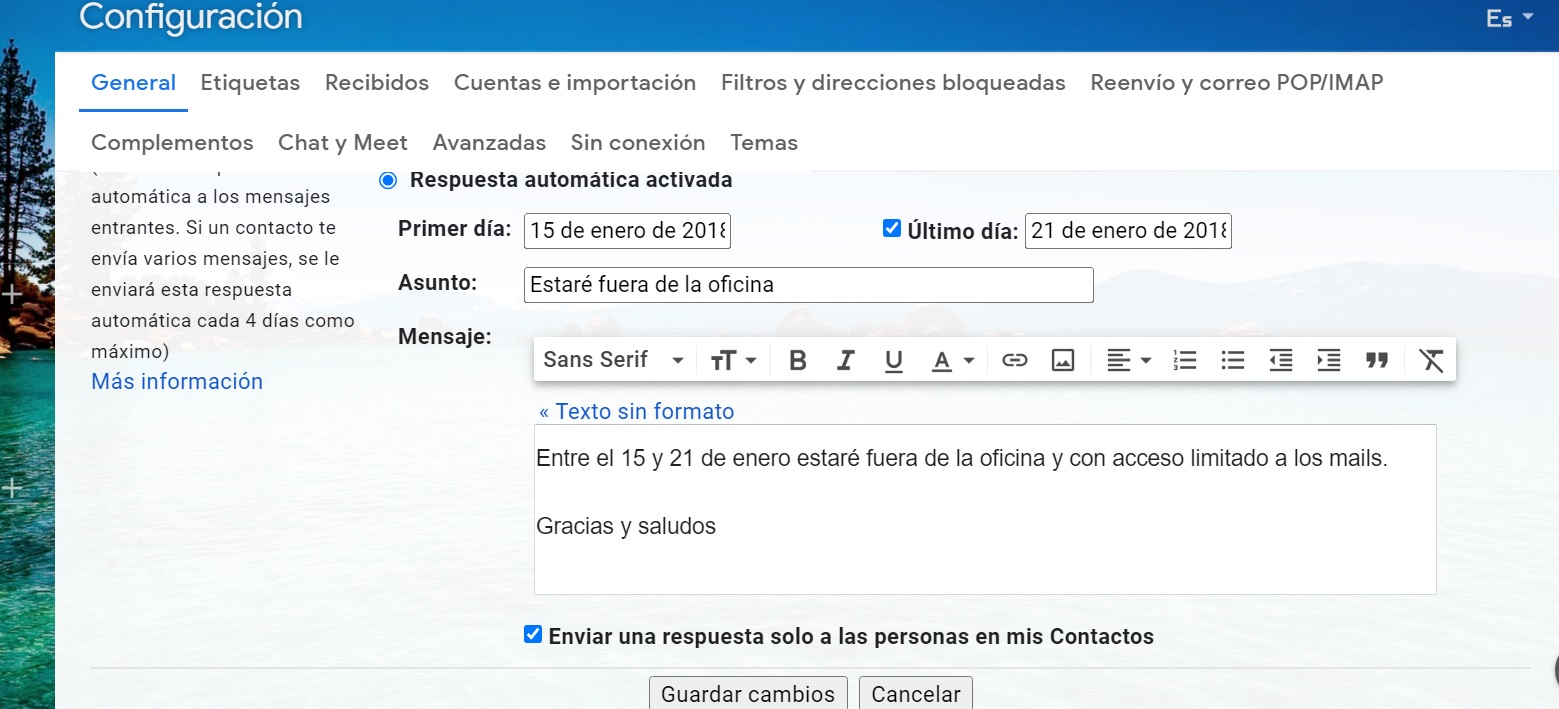
Task: Create a bulleted list
Action: [1233, 361]
